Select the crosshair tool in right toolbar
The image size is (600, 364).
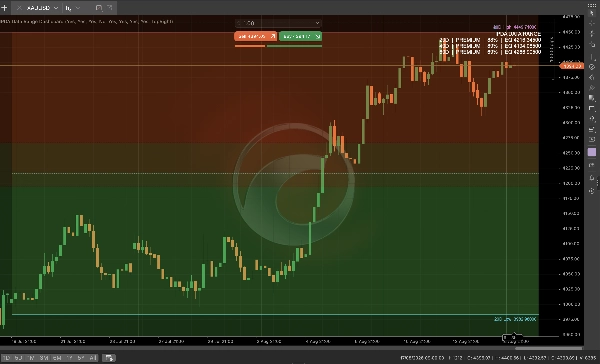592,24
